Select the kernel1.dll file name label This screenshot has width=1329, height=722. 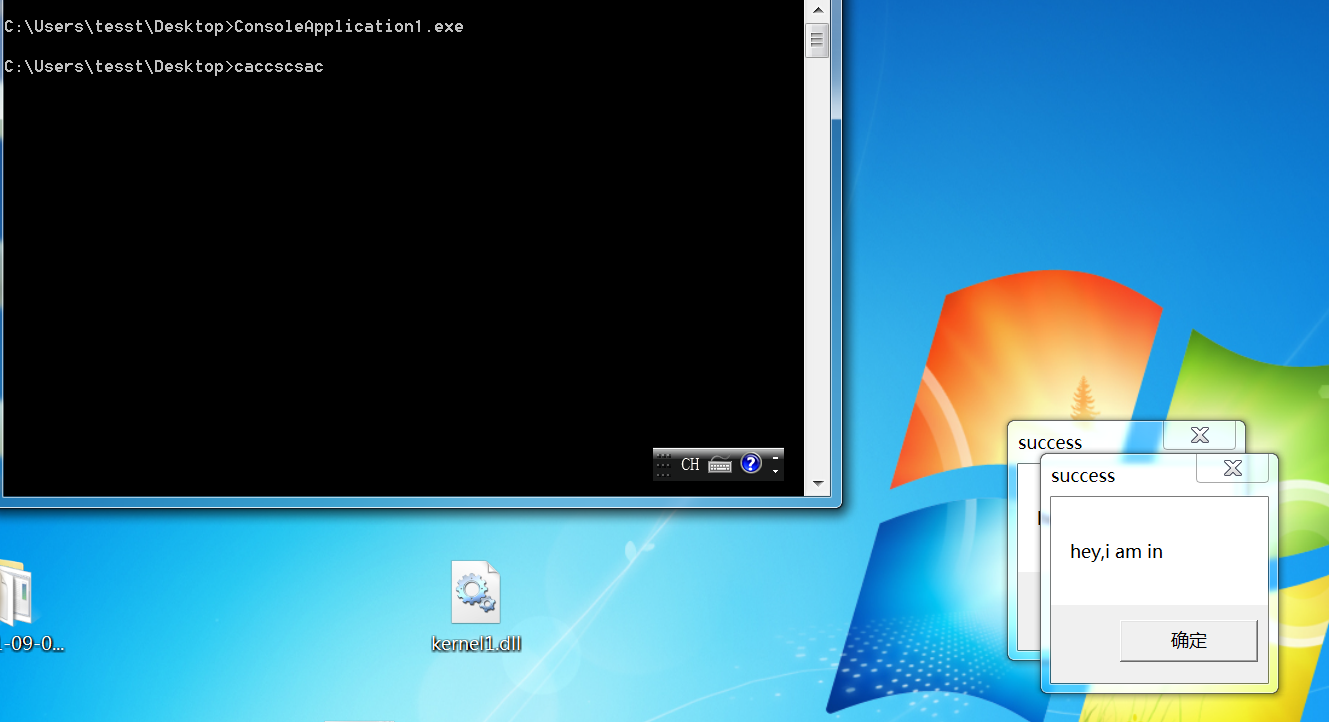(476, 643)
